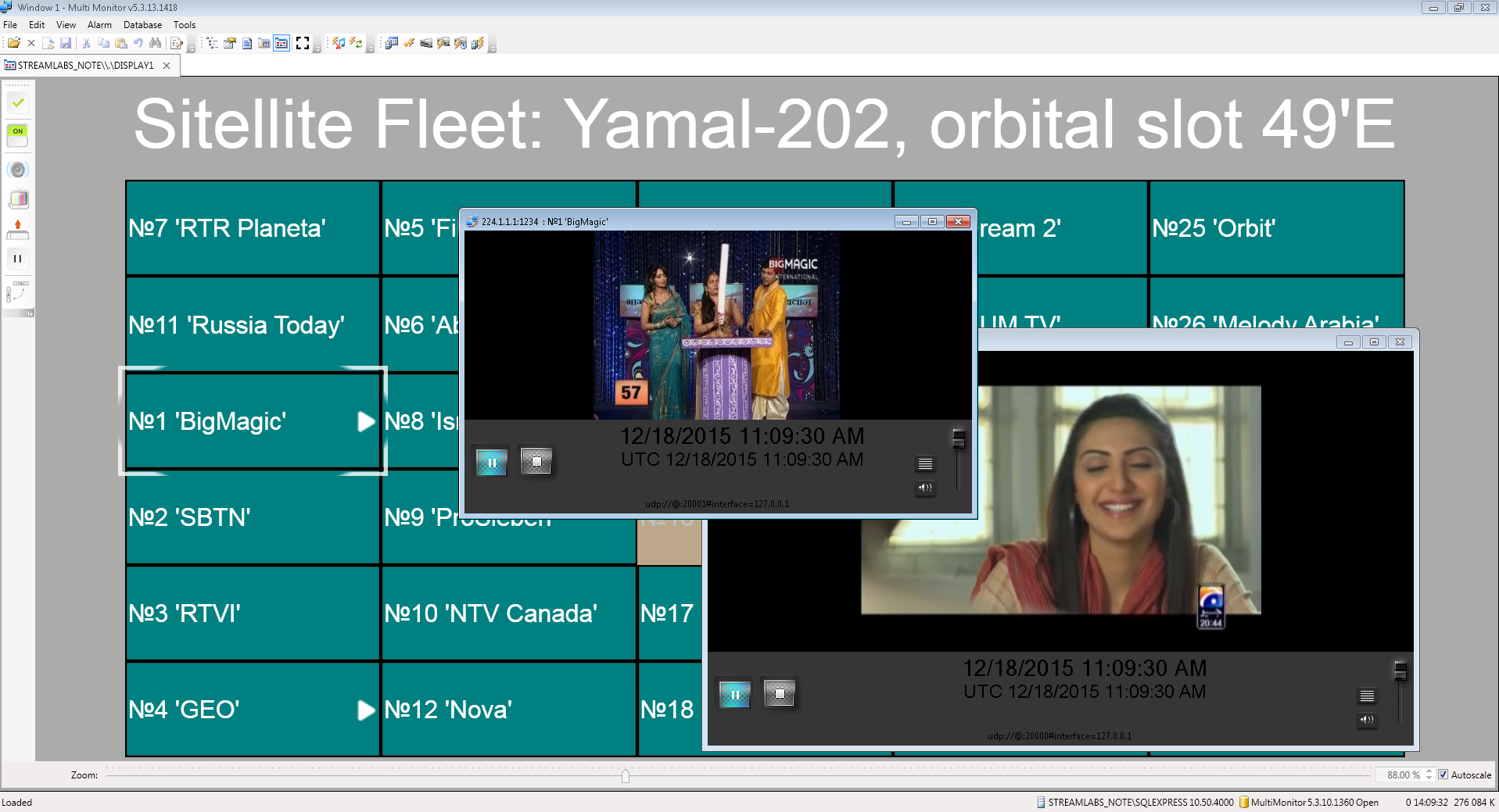This screenshot has width=1499, height=812.
Task: Select the №7 'RTR Planeta' channel tile
Action: pyautogui.click(x=253, y=228)
